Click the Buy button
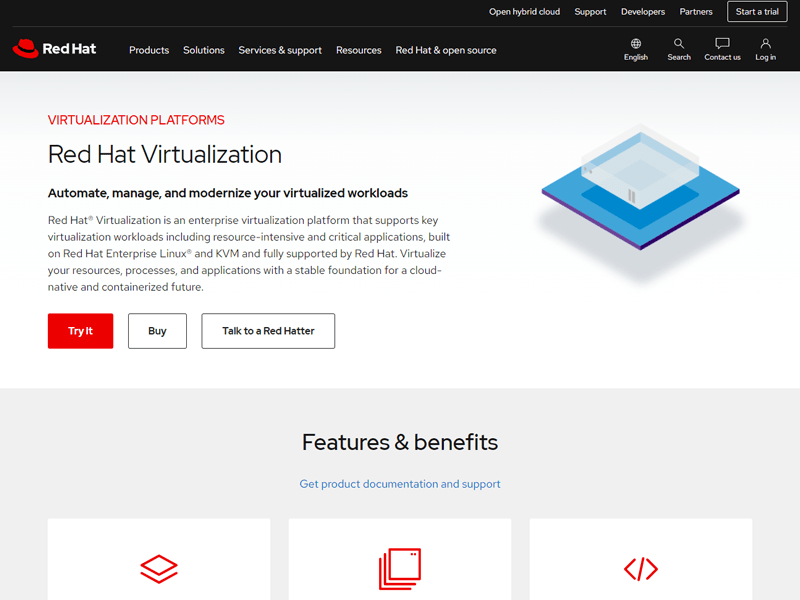800x600 pixels. click(157, 331)
